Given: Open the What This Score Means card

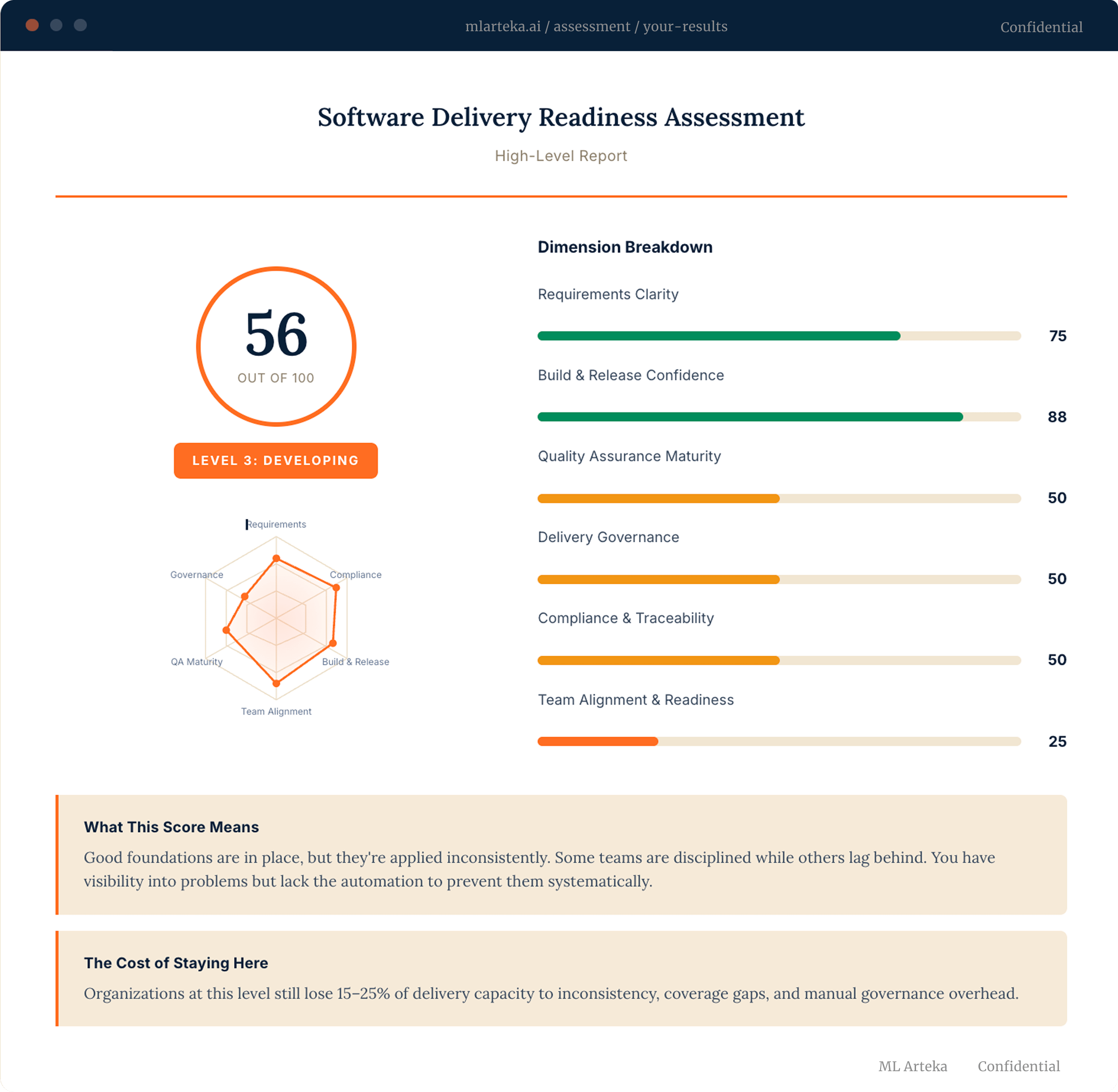Looking at the screenshot, I should 561,855.
